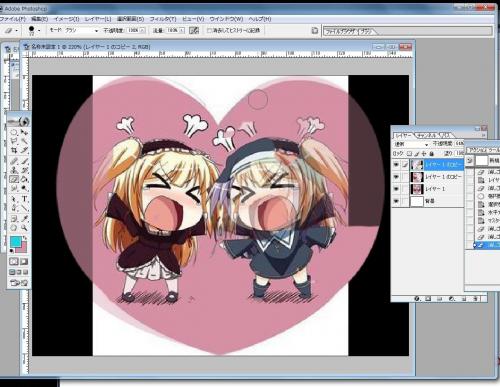
Task: Select the Dodge tool
Action: (x=24, y=188)
